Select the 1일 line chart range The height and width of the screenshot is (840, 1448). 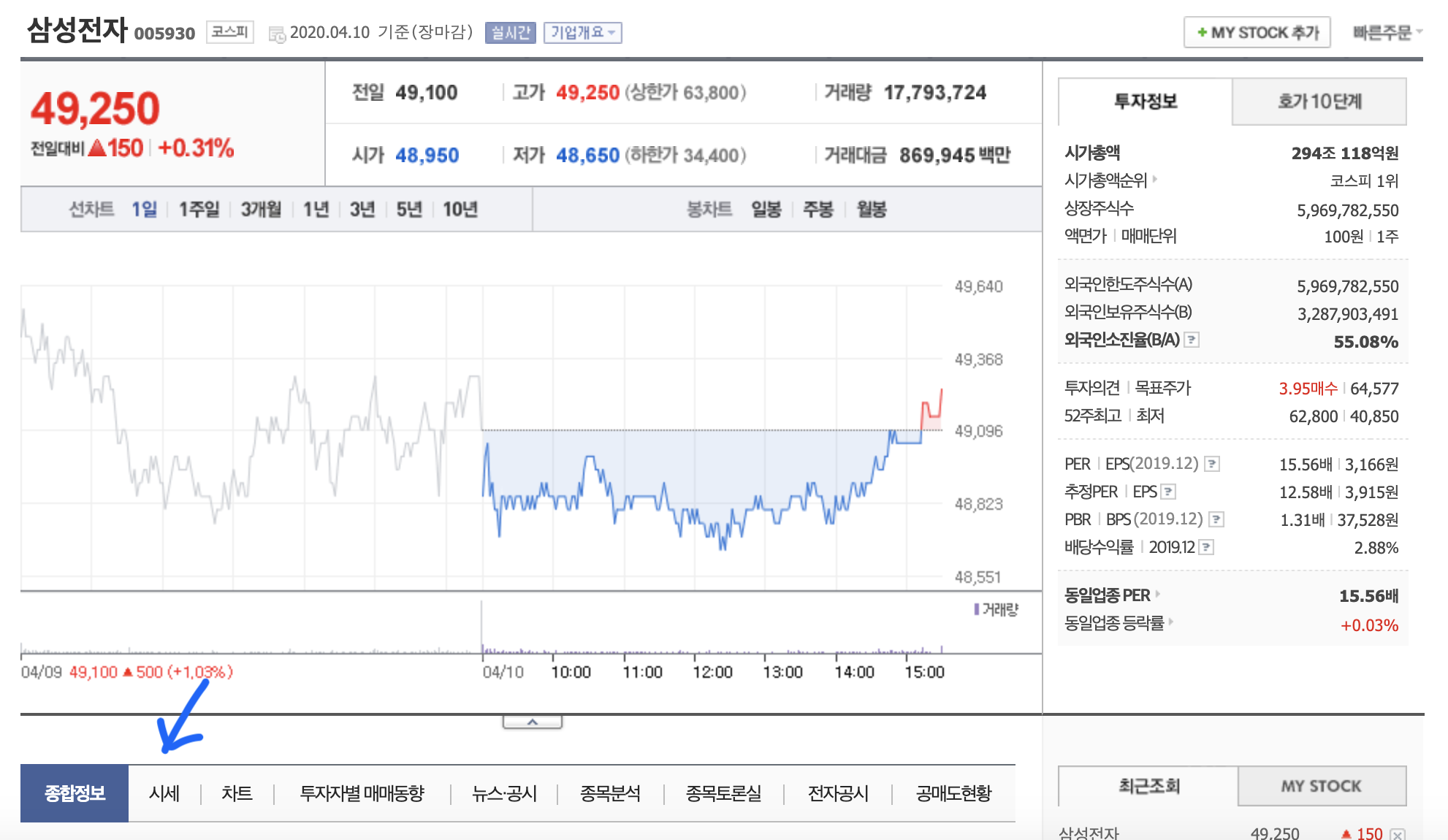145,210
